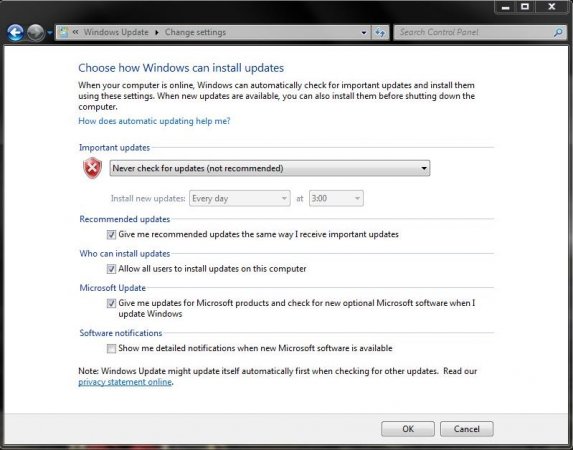Open the privacy statement online link

point(125,382)
